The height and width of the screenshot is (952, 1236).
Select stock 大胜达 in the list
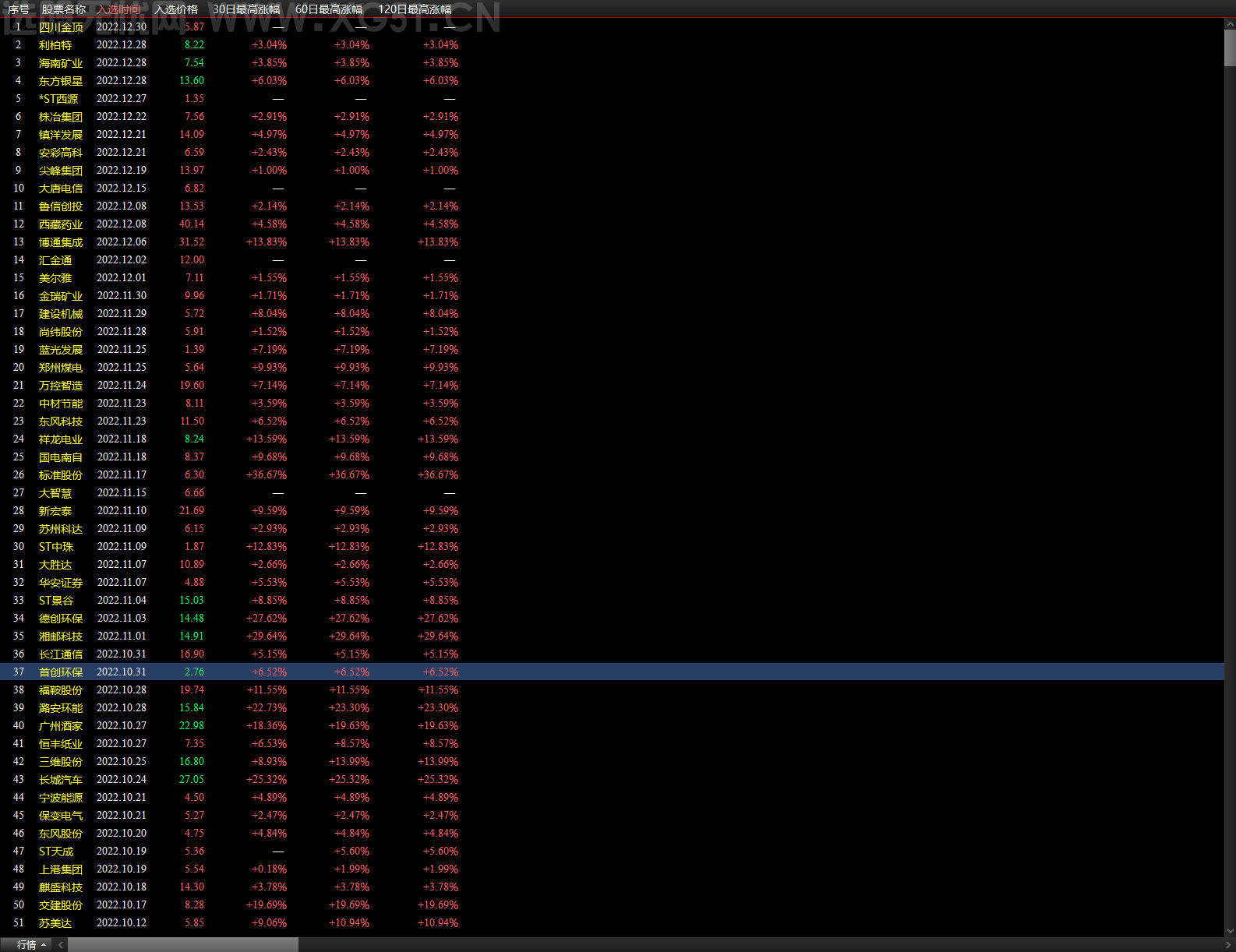point(55,565)
